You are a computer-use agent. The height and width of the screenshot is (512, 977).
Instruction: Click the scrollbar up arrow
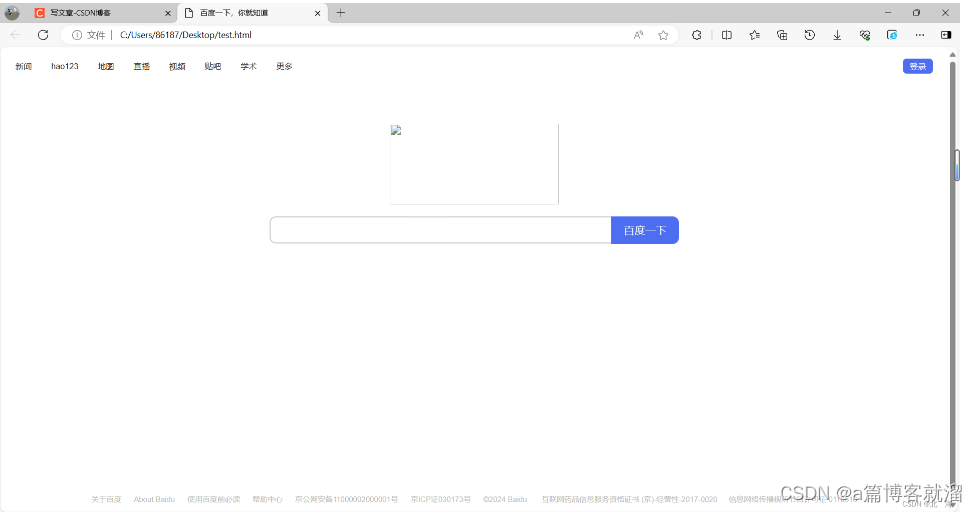[x=952, y=55]
